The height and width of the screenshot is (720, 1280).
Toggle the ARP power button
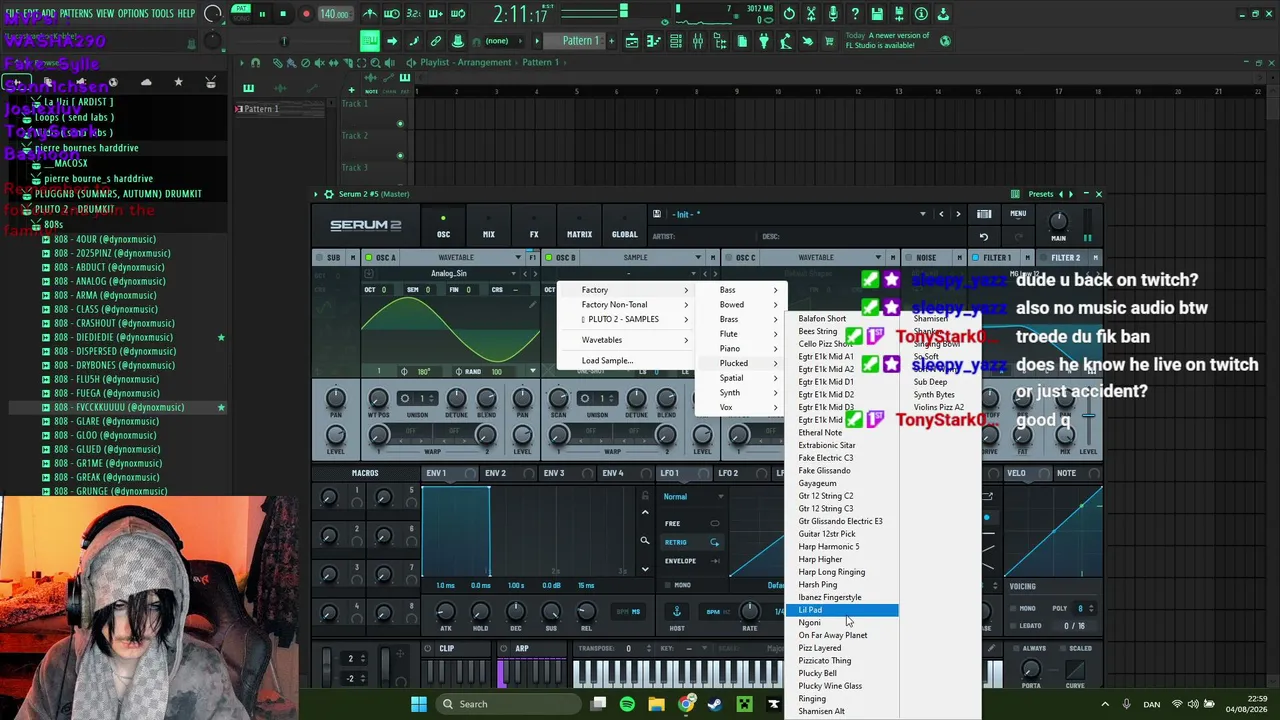504,649
